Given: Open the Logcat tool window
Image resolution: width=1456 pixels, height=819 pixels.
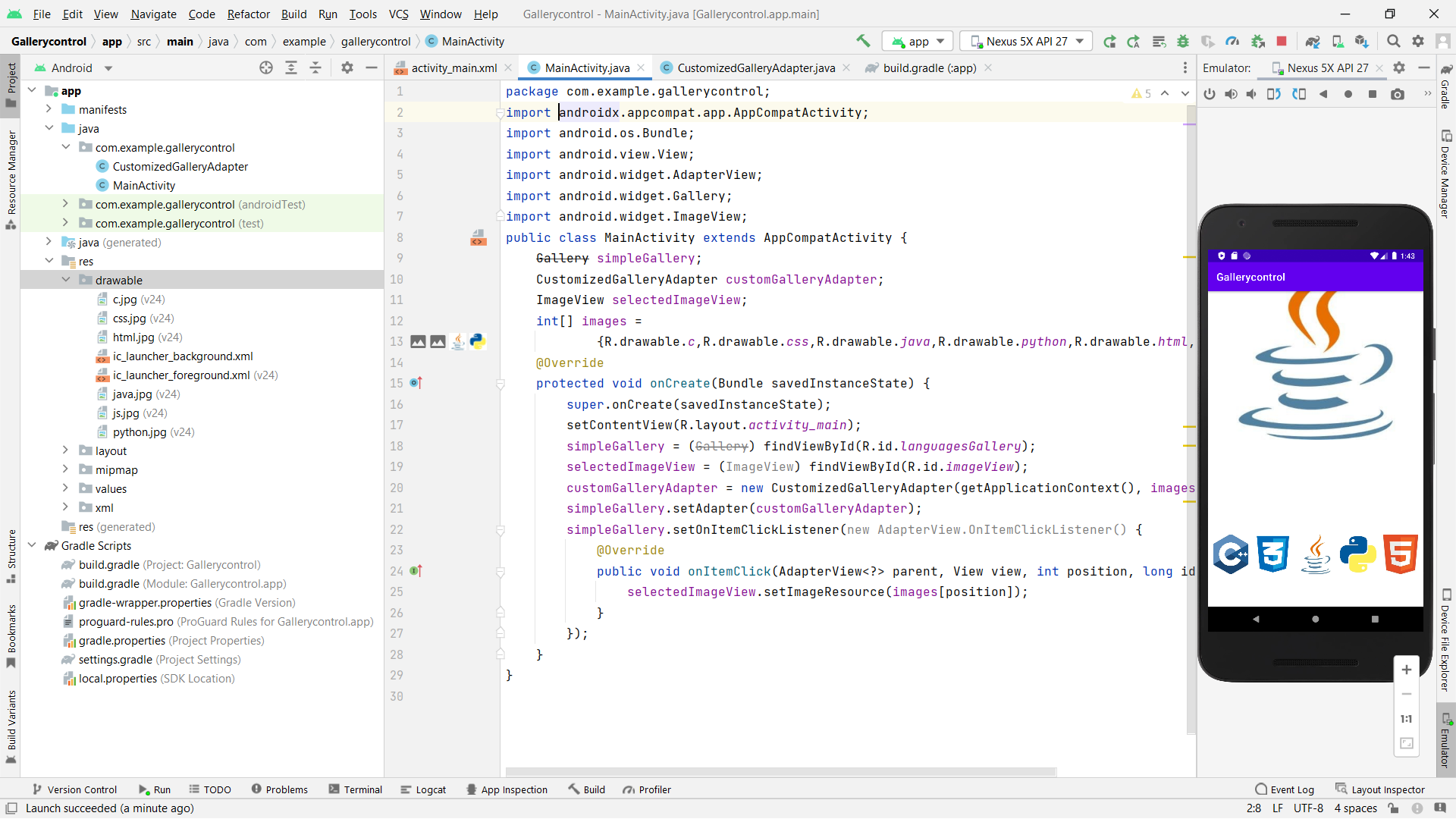Looking at the screenshot, I should [x=423, y=789].
